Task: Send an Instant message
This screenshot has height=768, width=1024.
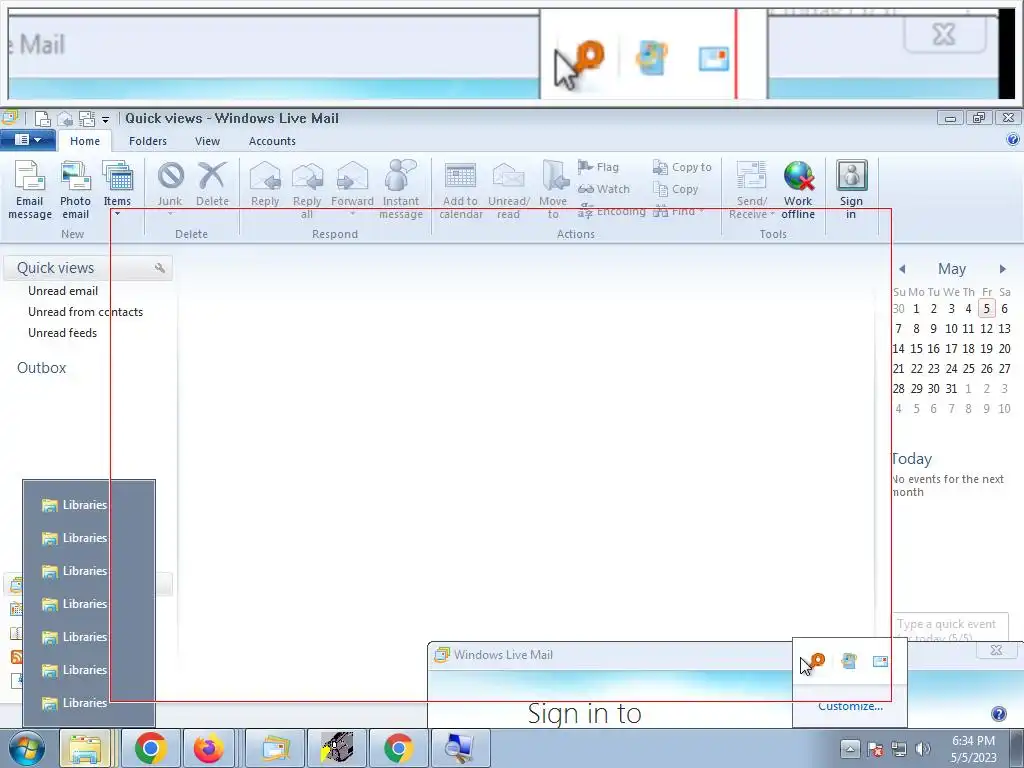Action: pos(401,190)
